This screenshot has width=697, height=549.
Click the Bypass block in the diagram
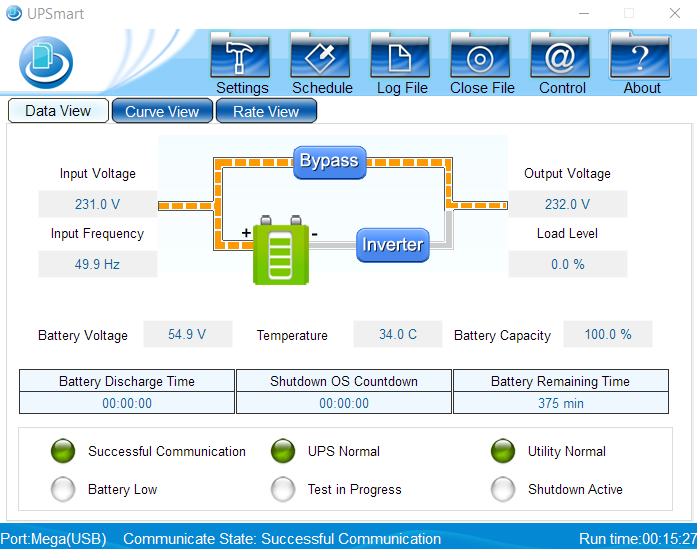tap(329, 162)
